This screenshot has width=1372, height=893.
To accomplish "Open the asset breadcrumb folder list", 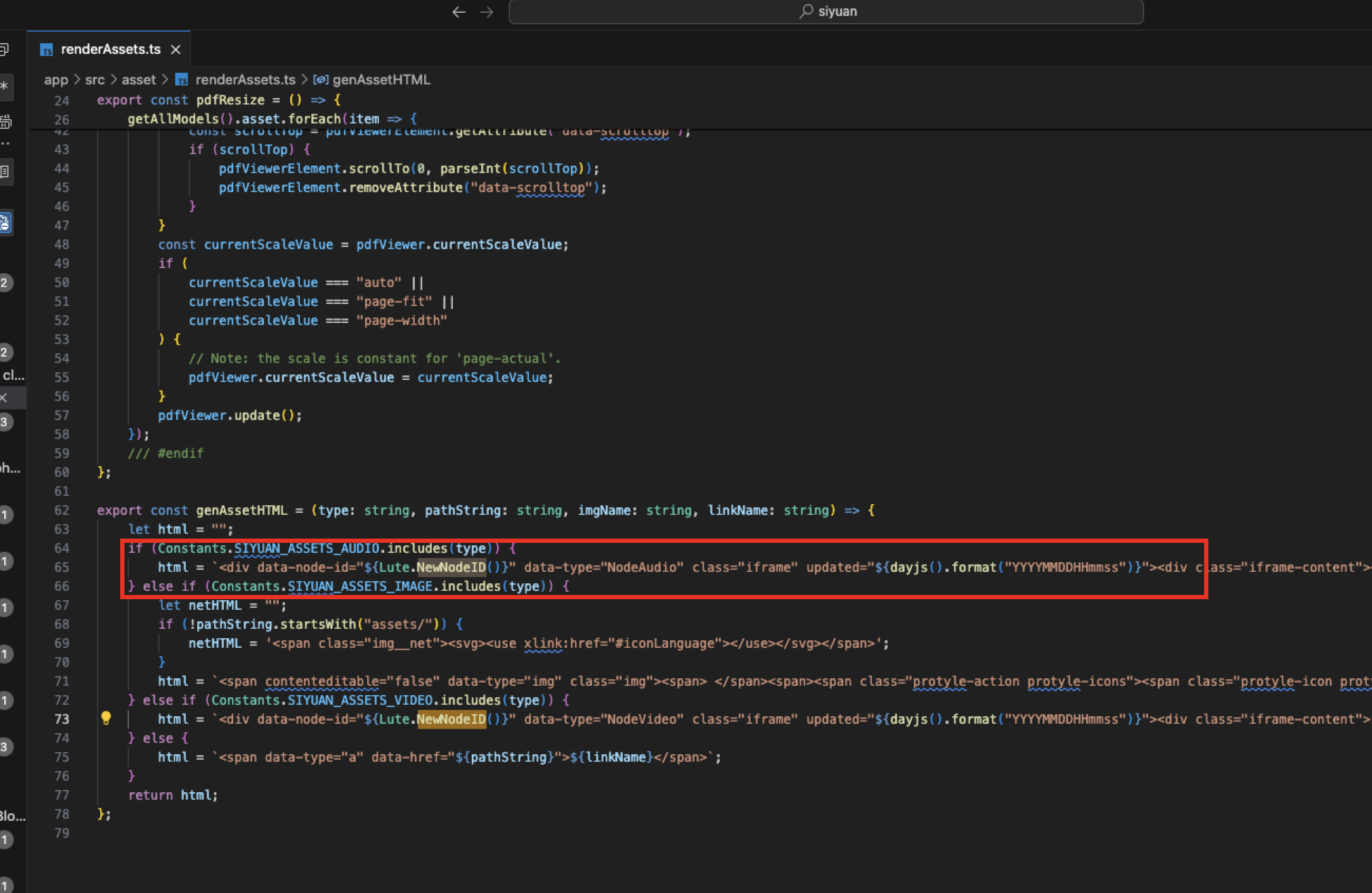I will tap(138, 80).
